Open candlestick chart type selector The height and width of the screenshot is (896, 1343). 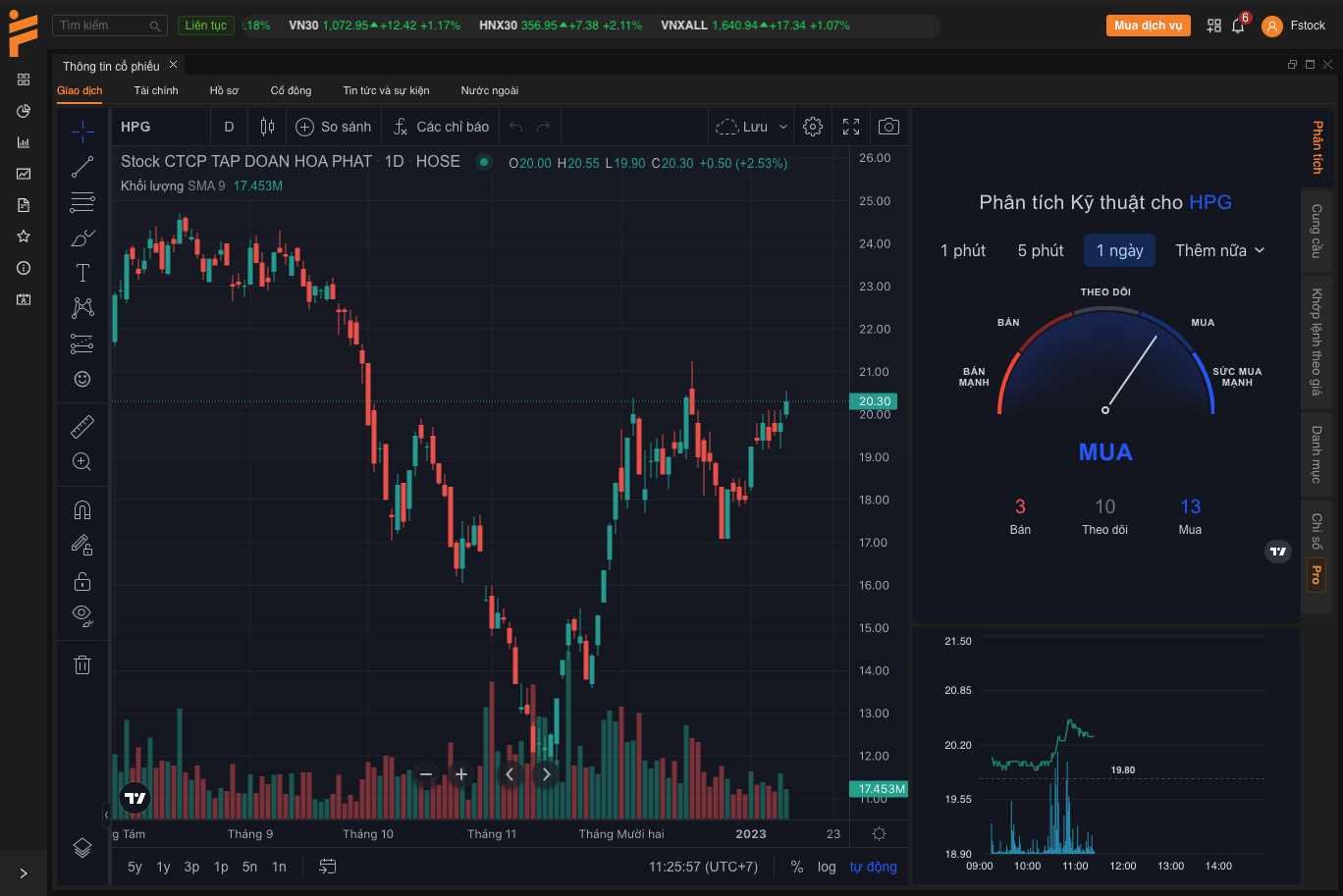[267, 127]
